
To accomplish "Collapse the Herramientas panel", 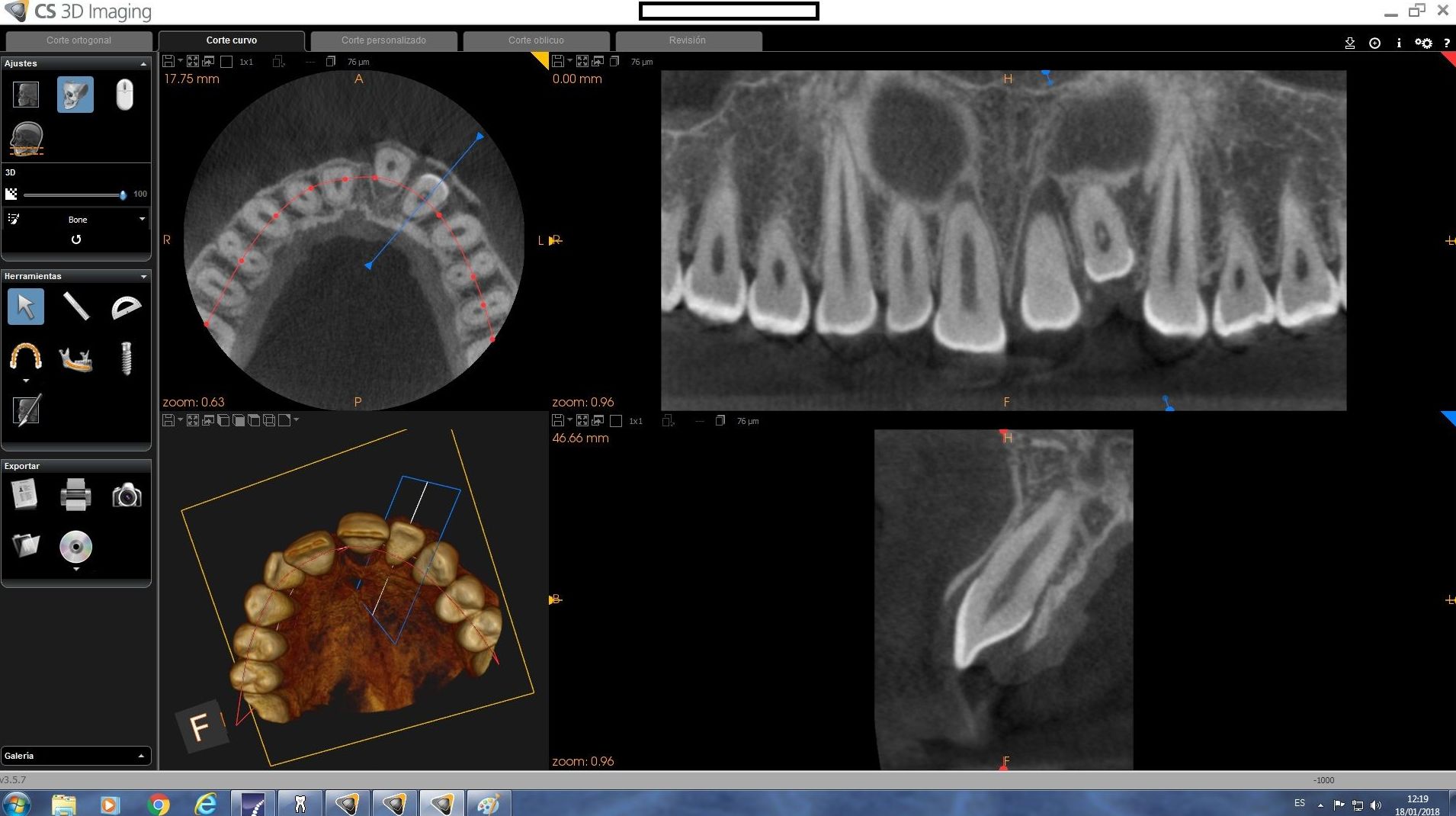I will (143, 276).
